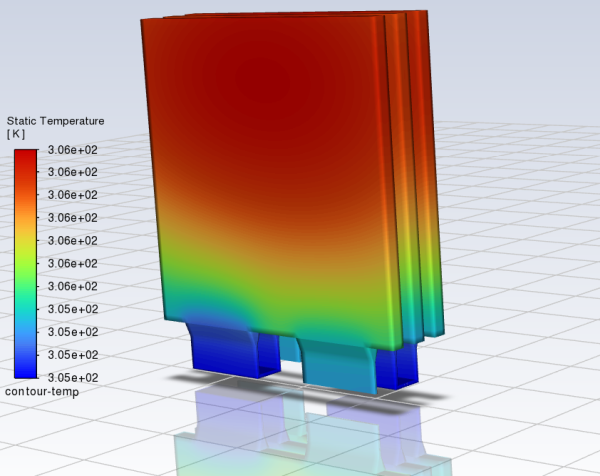The width and height of the screenshot is (600, 476).
Task: Click the contour-temp label below the legend
Action: [x=42, y=391]
